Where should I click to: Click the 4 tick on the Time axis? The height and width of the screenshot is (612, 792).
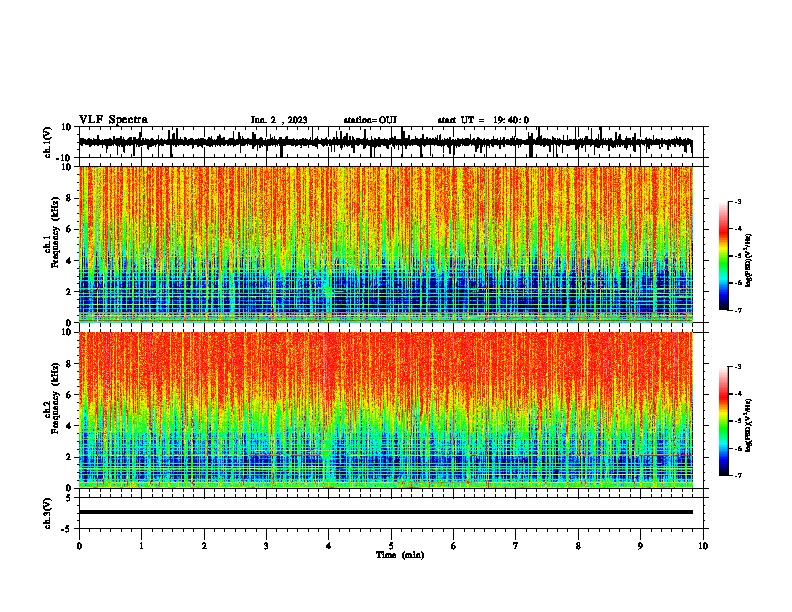click(x=329, y=546)
